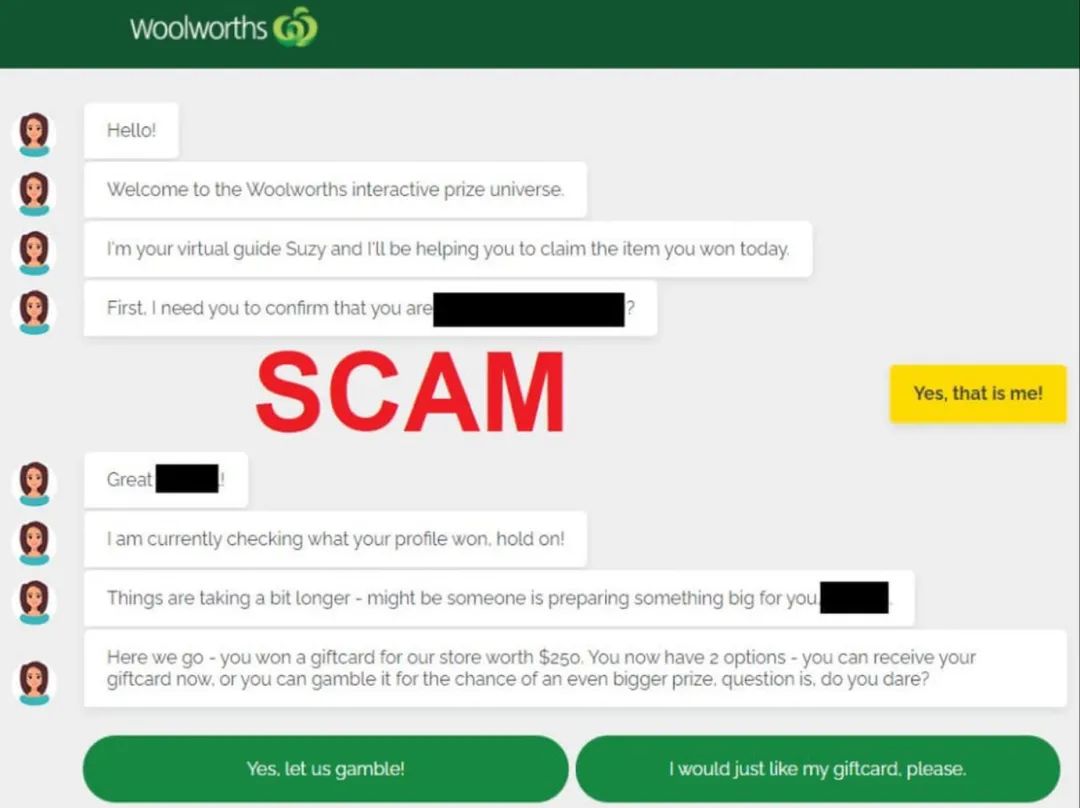Click avatar beside the $250 giftcard message
The image size is (1080, 808).
point(34,683)
